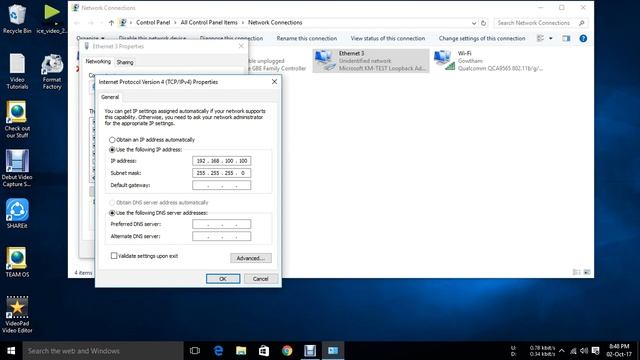Open the view options dropdown arrow

coord(551,38)
